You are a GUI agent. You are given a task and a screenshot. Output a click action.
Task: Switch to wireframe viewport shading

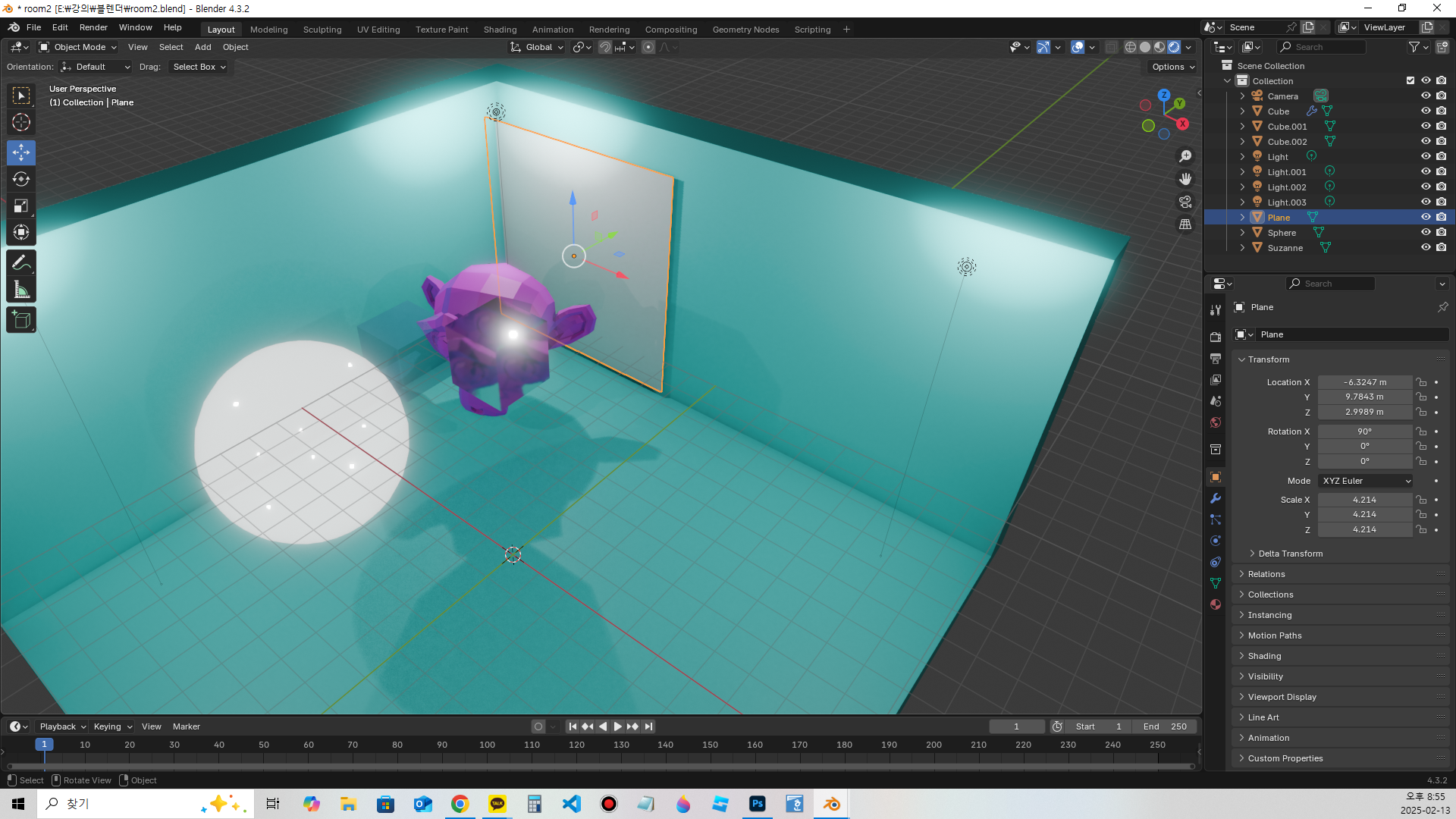pos(1131,47)
